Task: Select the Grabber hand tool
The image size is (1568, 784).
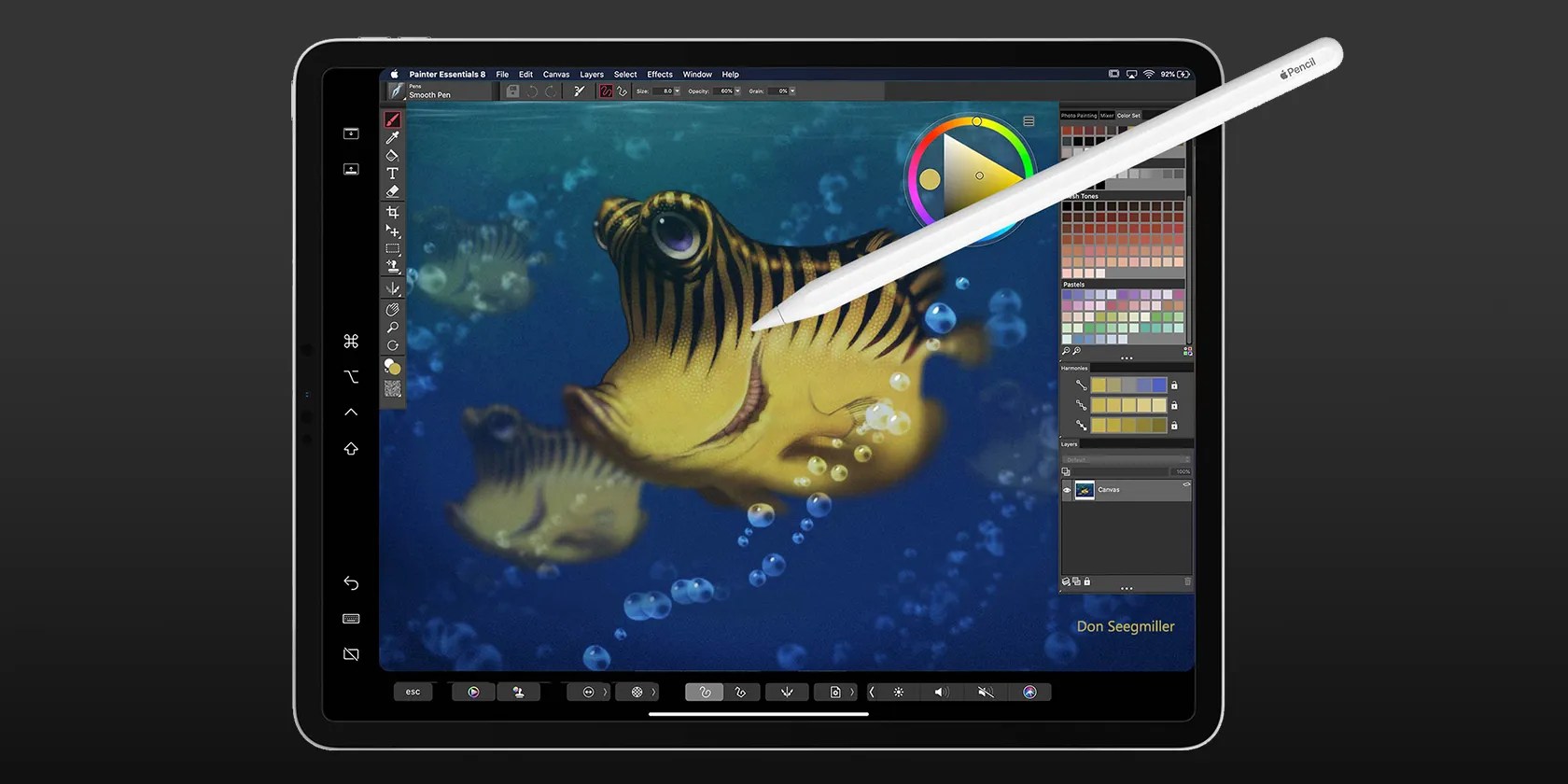Action: coord(393,309)
